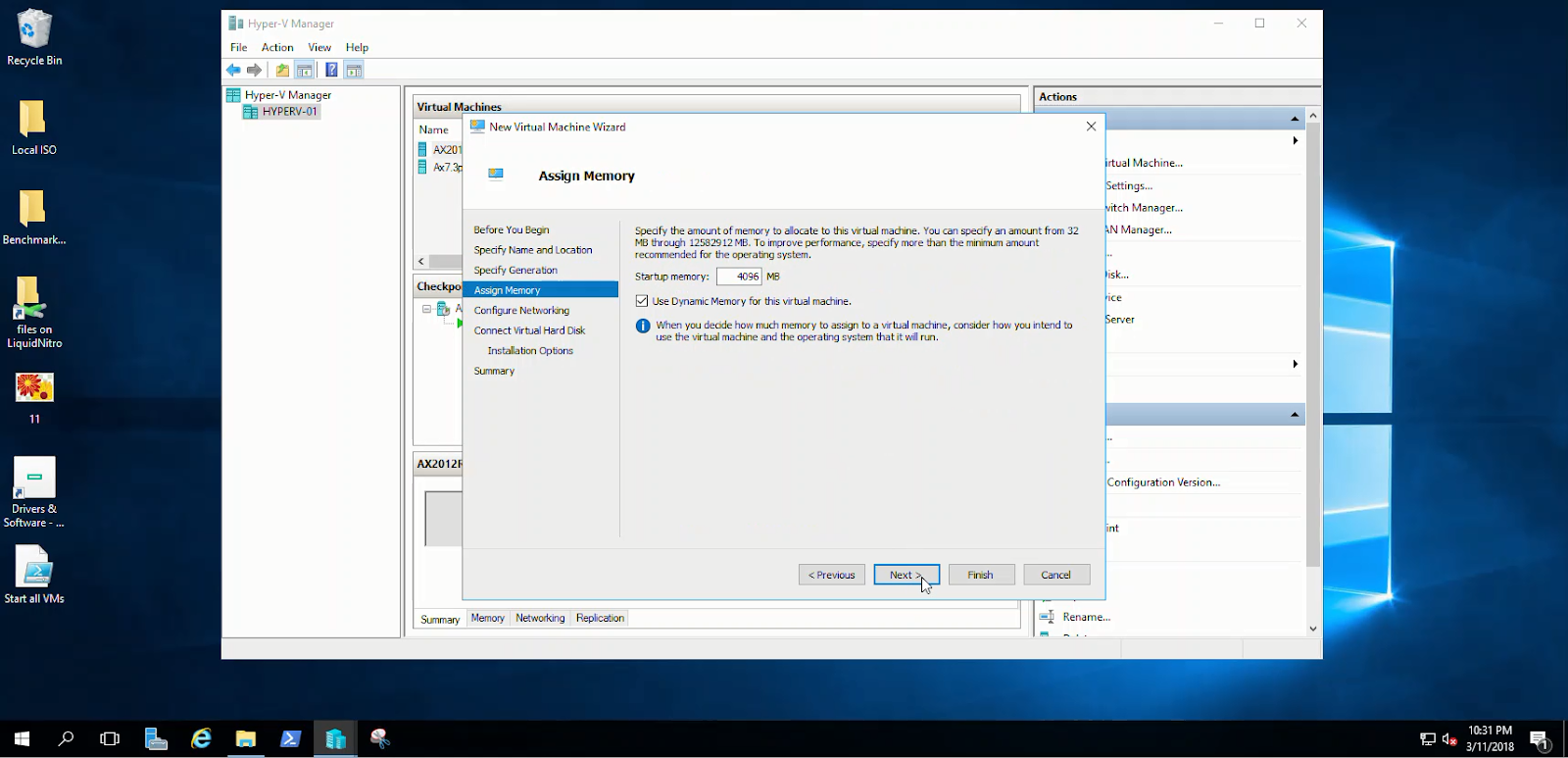The width and height of the screenshot is (1568, 758).
Task: Expand the first Actions submenu arrow
Action: pos(1295,141)
